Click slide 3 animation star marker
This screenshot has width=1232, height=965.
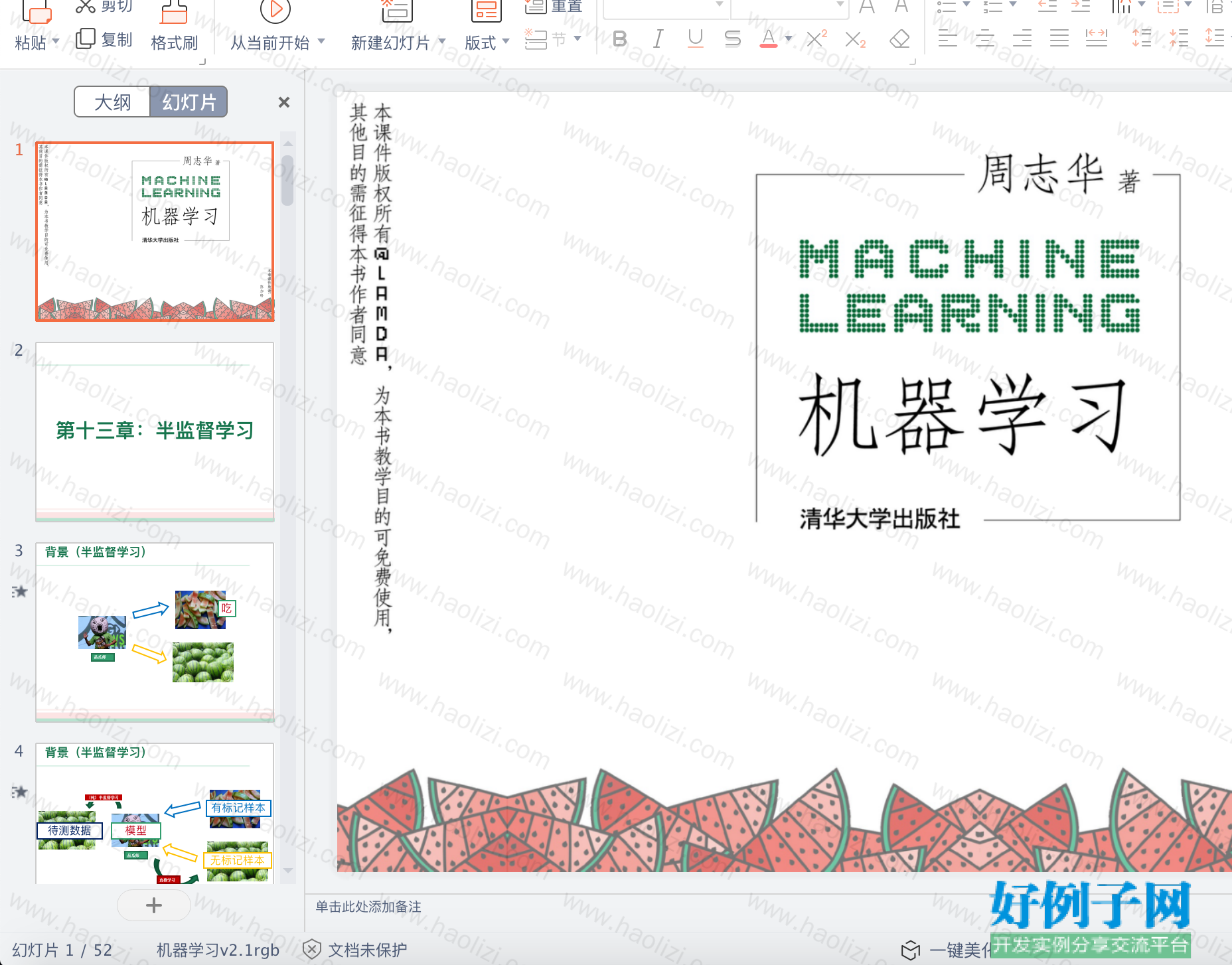[x=20, y=591]
